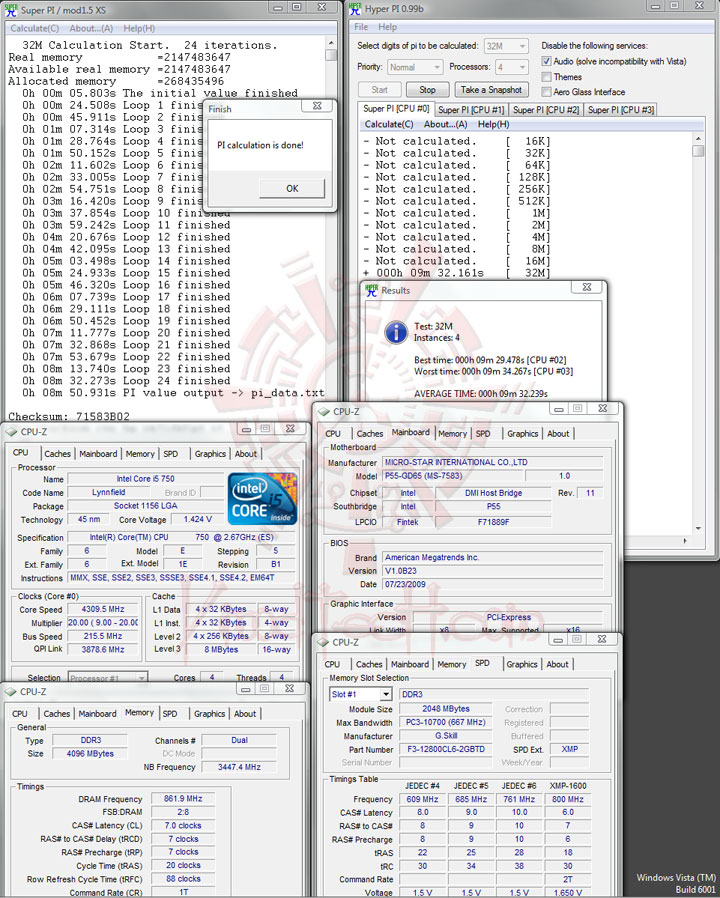The height and width of the screenshot is (898, 720).
Task: Click the CPU-Z icon in Mainboard window title
Action: pyautogui.click(x=324, y=412)
